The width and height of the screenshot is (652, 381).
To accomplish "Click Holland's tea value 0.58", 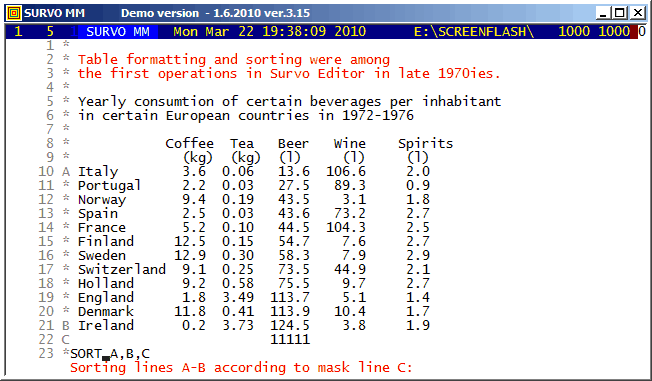I will [x=238, y=284].
